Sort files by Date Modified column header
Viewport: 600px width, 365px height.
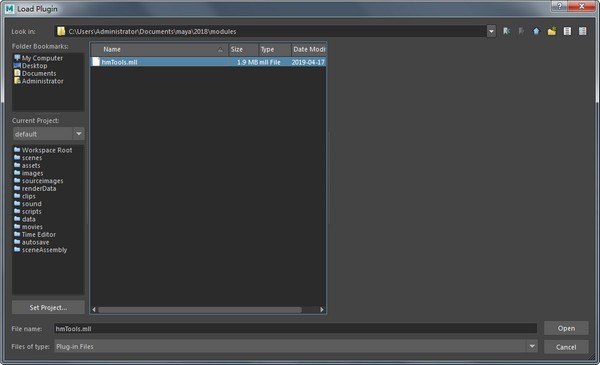(308, 49)
